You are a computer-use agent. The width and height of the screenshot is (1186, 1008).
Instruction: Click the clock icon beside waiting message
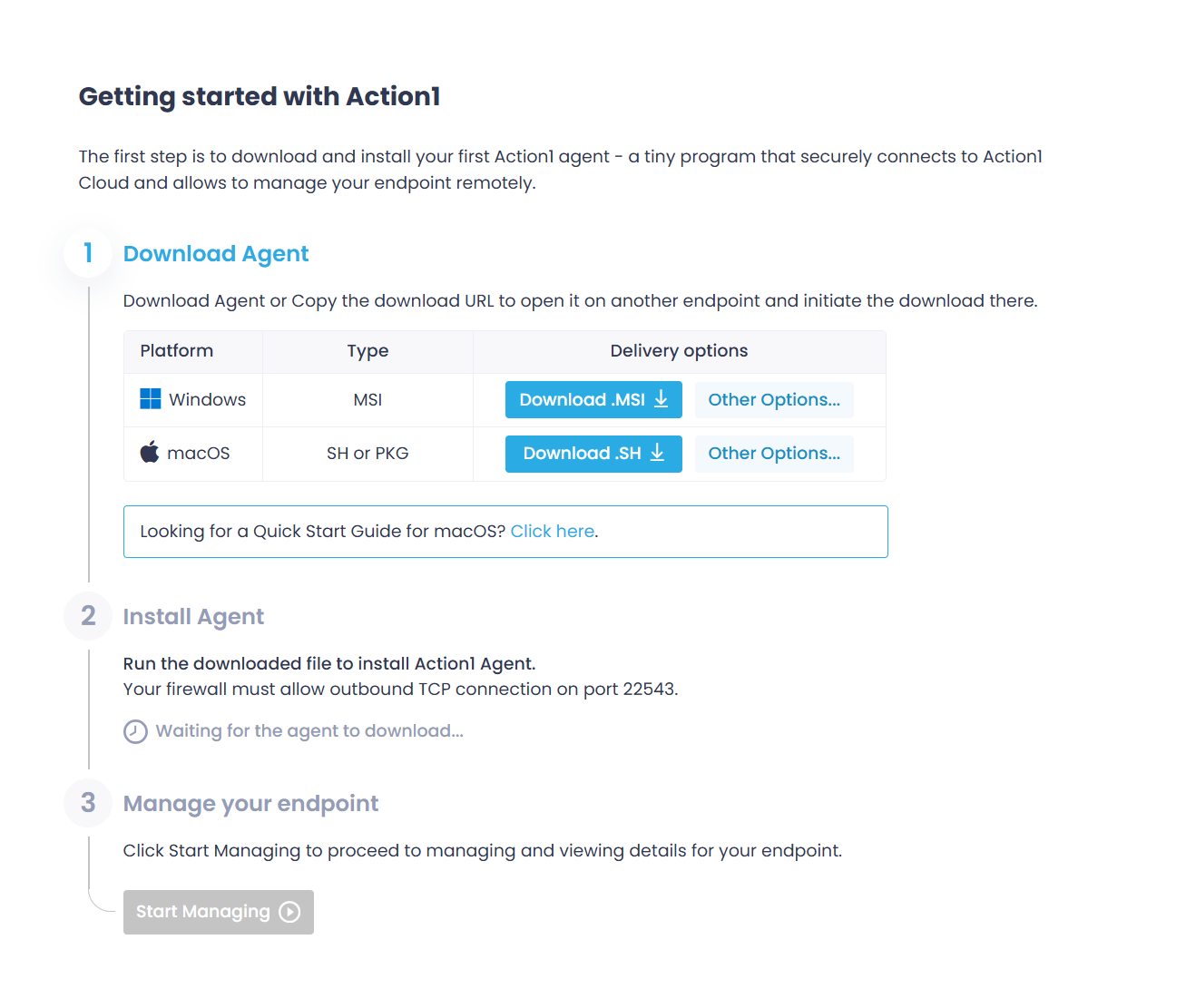pos(134,731)
